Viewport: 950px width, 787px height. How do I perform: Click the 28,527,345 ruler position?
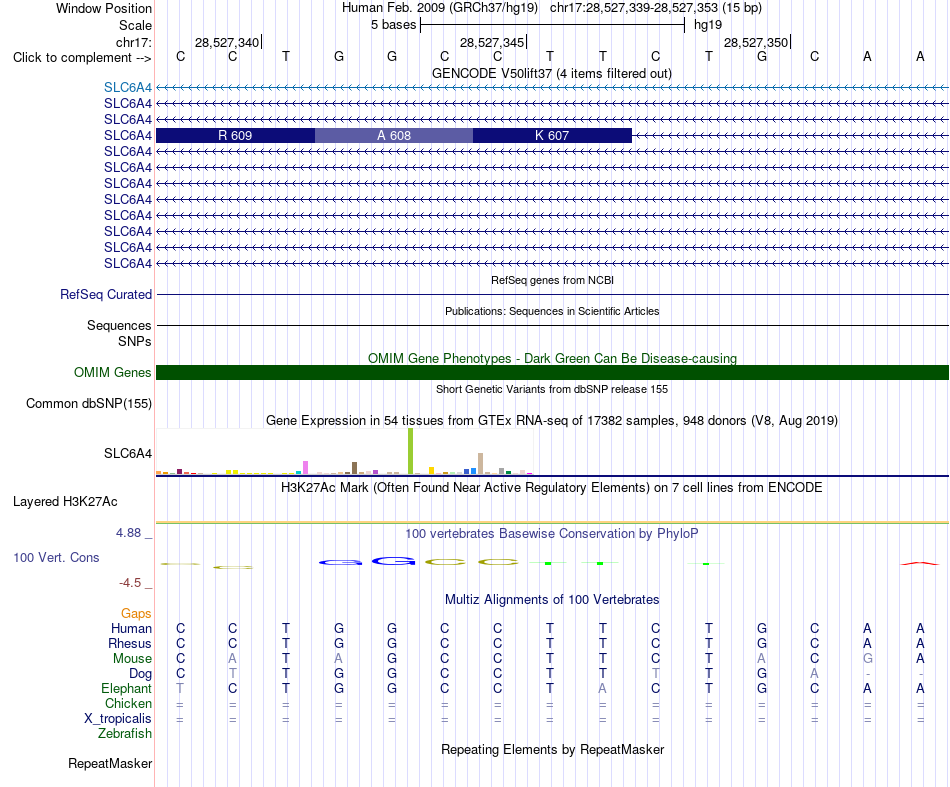point(492,42)
